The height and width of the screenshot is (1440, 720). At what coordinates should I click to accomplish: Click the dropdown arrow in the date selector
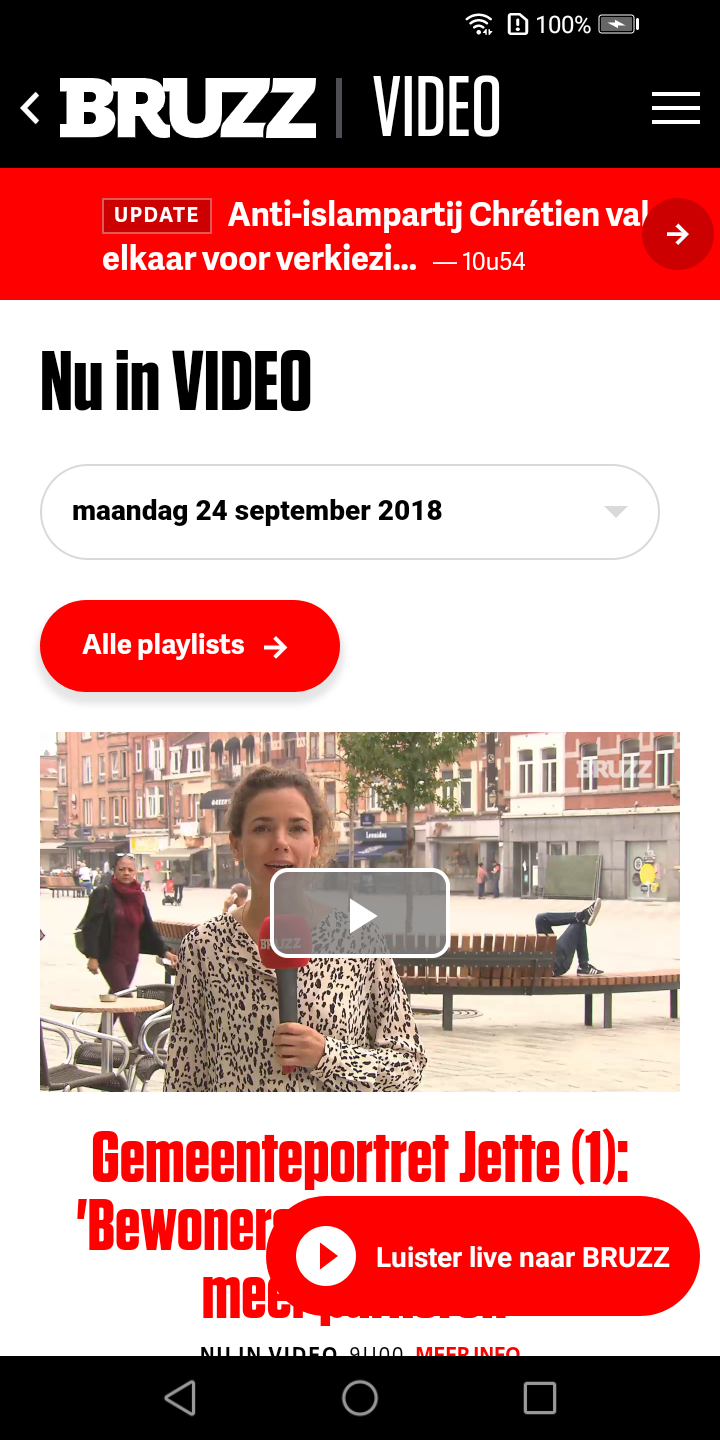(x=616, y=512)
